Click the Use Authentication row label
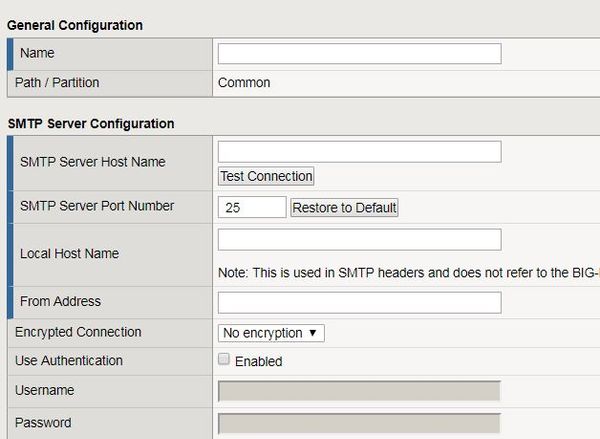This screenshot has height=439, width=600. pyautogui.click(x=69, y=360)
